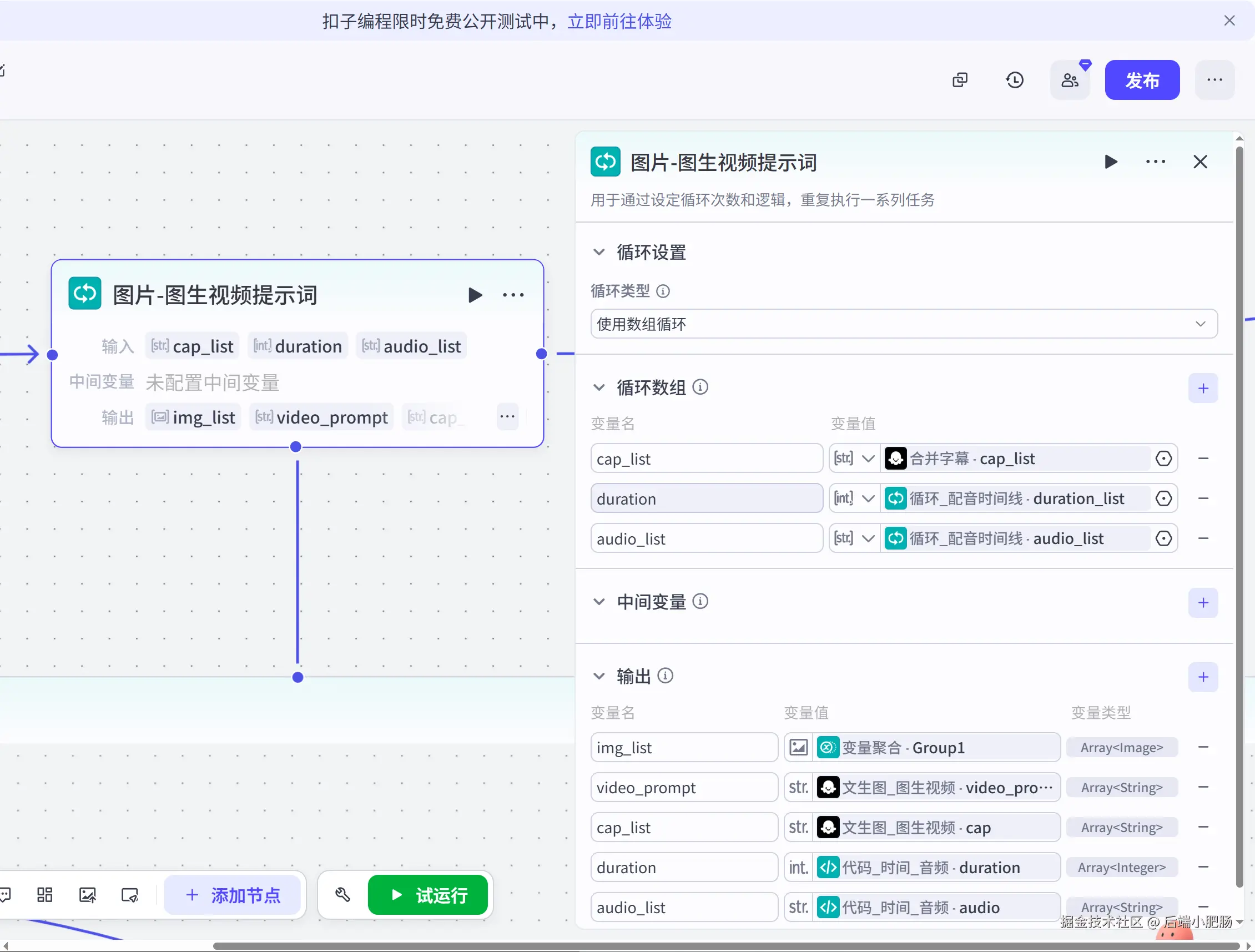The height and width of the screenshot is (952, 1255).
Task: Open the side panel three-dots menu
Action: [x=1155, y=162]
